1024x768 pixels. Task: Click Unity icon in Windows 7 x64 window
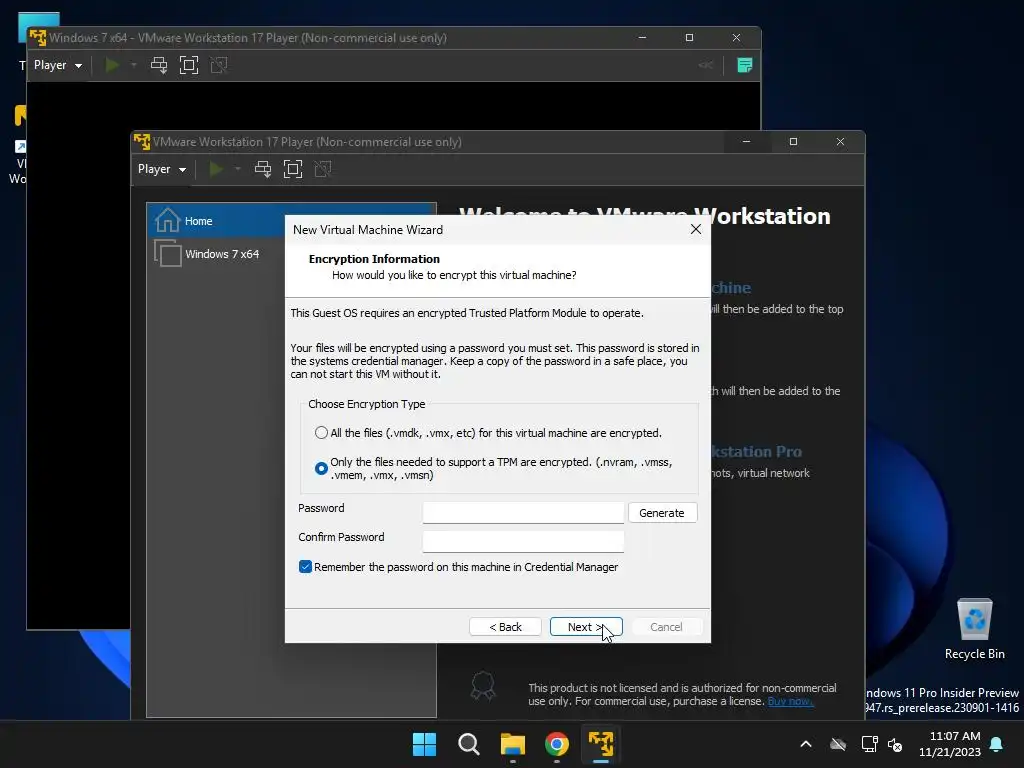219,65
